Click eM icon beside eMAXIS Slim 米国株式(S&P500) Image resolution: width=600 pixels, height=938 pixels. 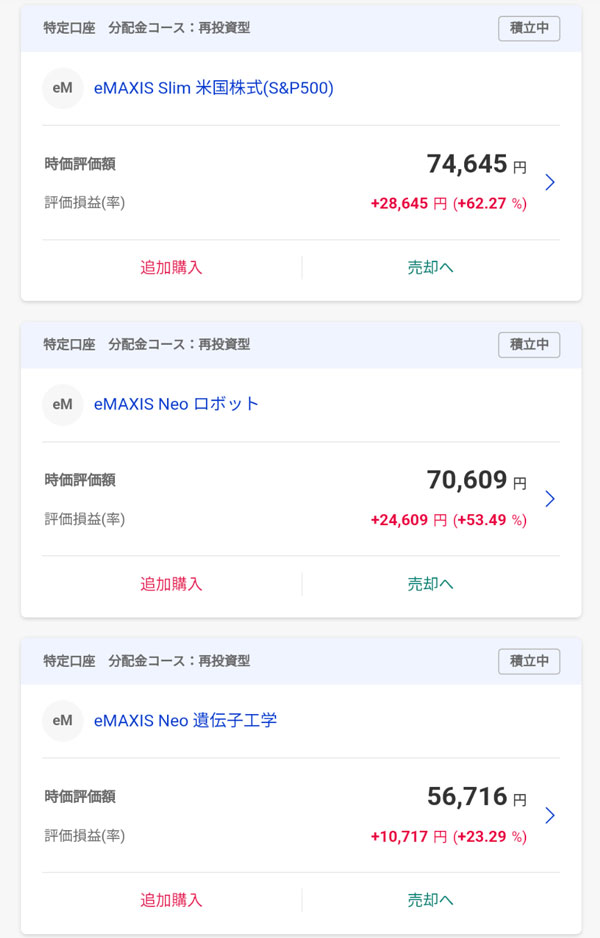[62, 88]
